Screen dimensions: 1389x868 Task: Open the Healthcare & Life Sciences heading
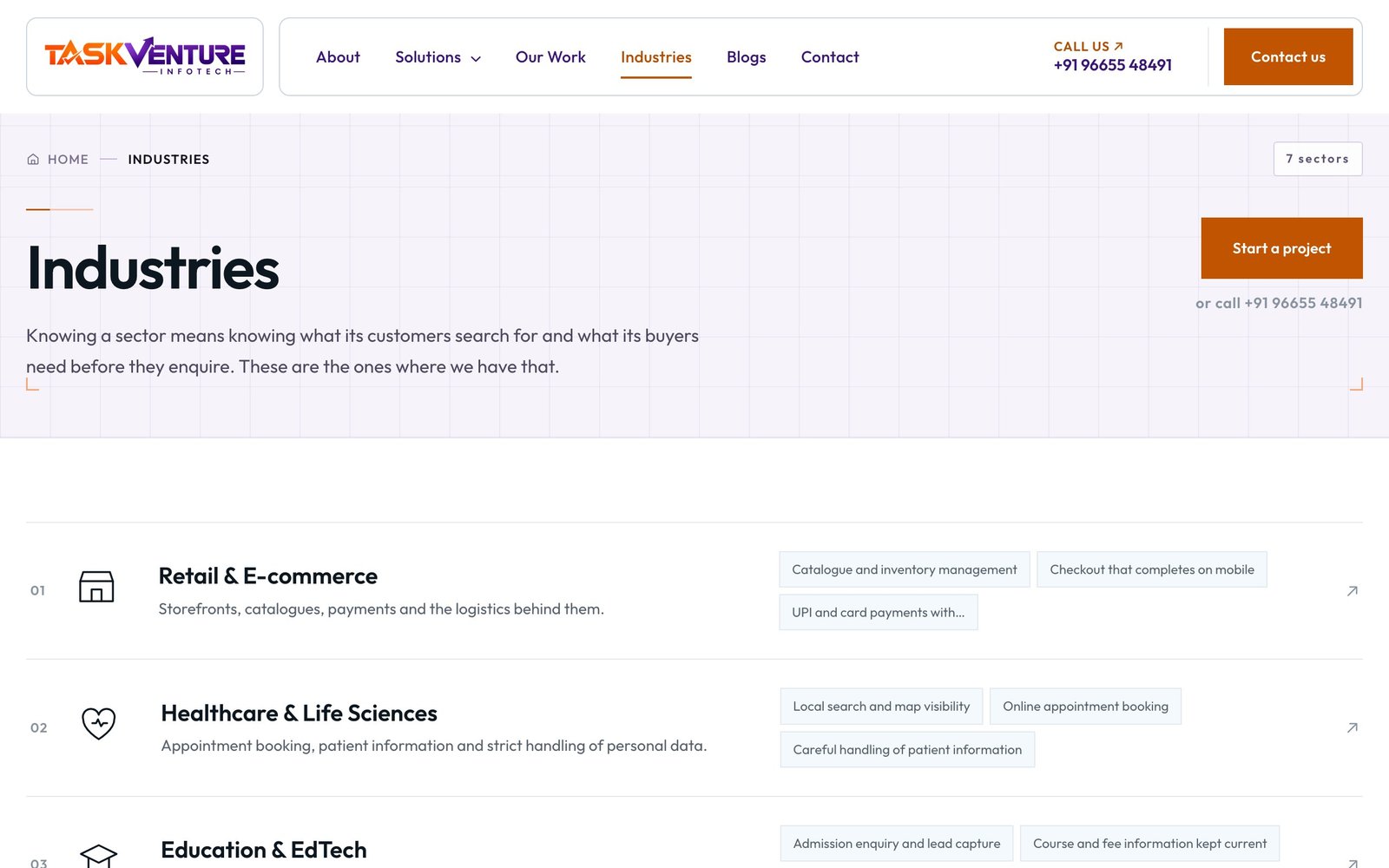pos(299,713)
